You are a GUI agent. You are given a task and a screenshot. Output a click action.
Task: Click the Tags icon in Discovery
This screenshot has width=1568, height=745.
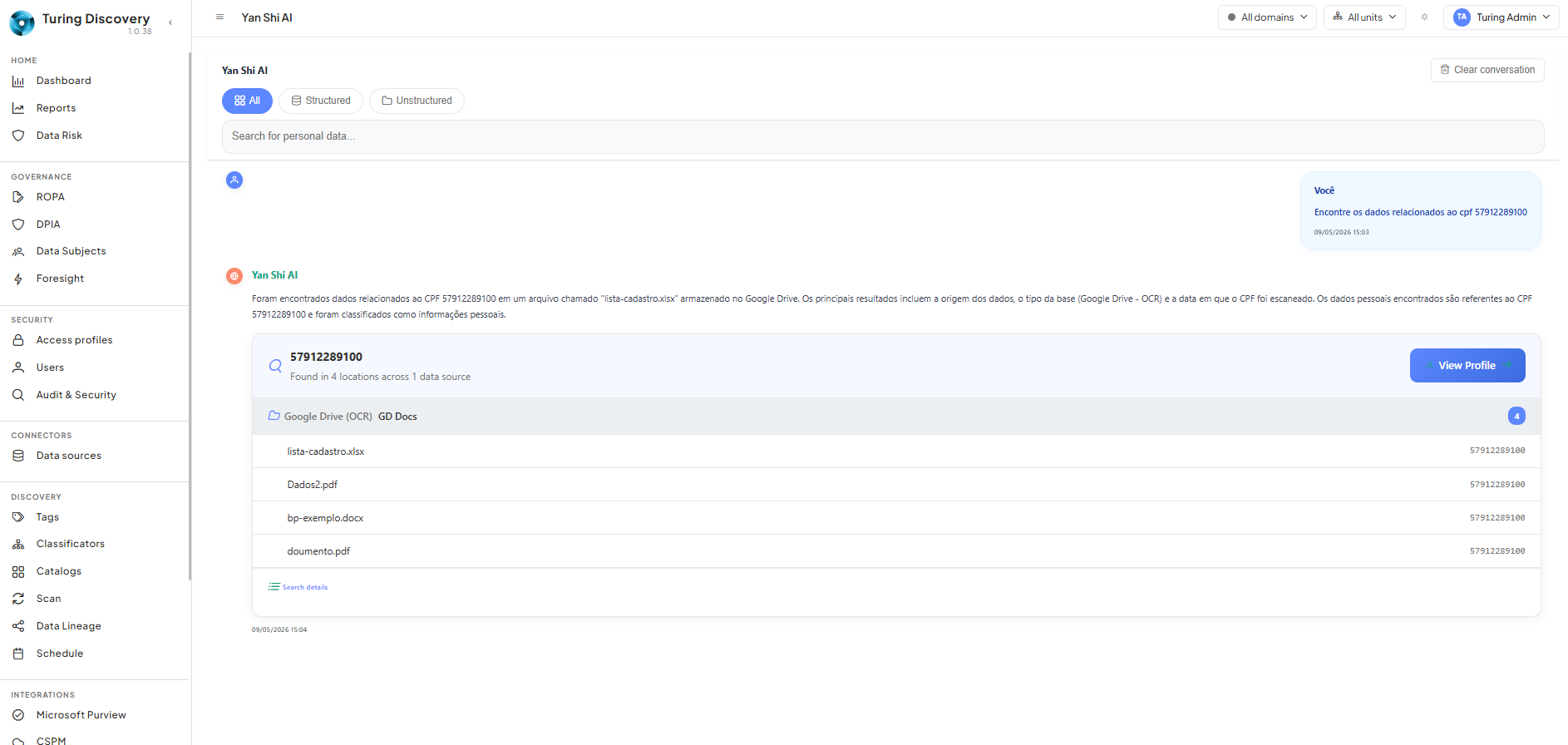point(18,517)
